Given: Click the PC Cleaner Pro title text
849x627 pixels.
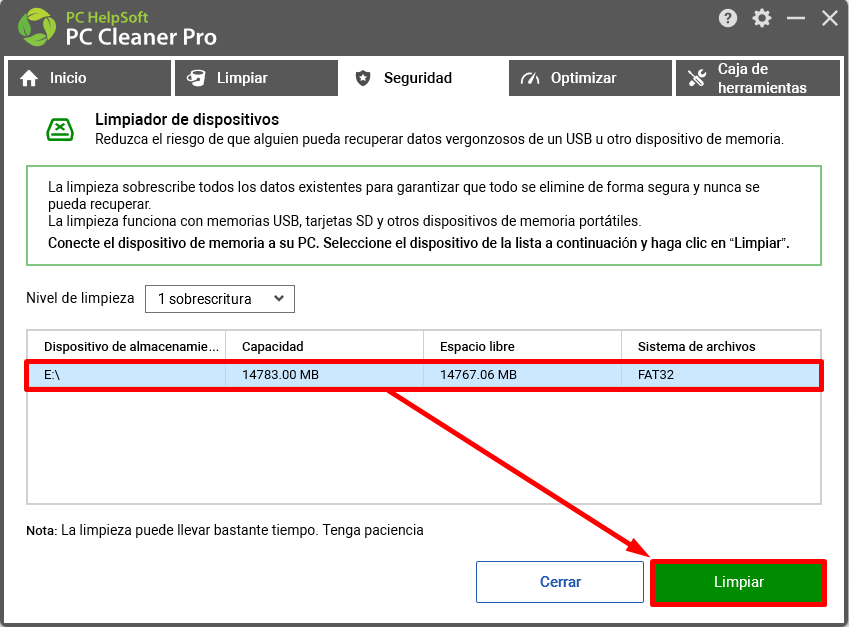Looking at the screenshot, I should tap(141, 37).
